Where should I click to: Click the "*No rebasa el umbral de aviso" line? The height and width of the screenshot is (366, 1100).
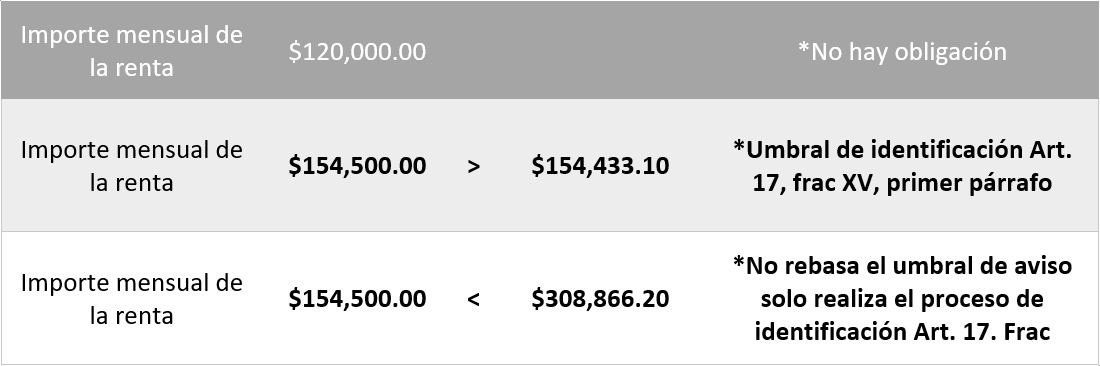click(x=902, y=266)
